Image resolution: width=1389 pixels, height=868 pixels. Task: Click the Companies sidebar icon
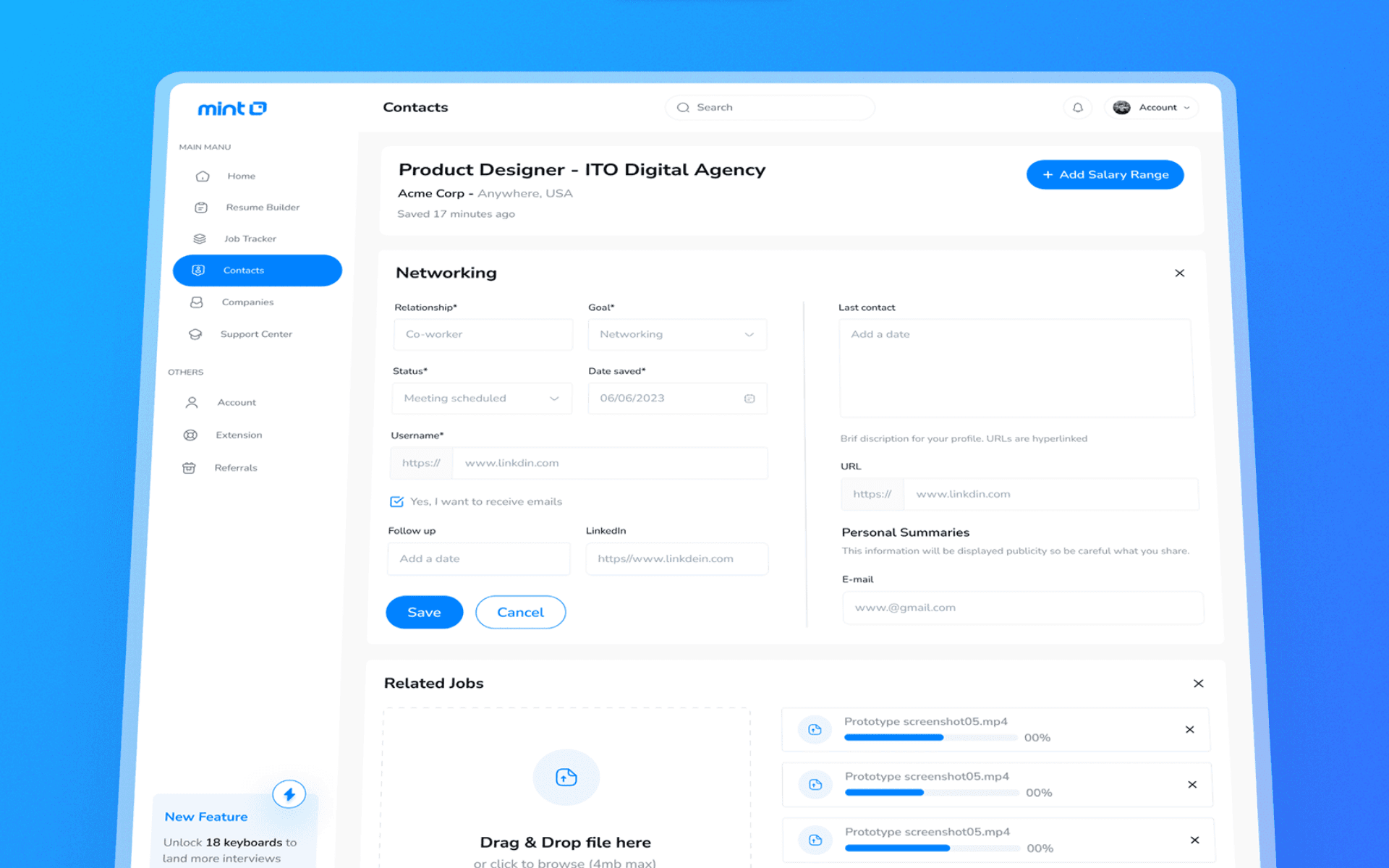click(195, 301)
